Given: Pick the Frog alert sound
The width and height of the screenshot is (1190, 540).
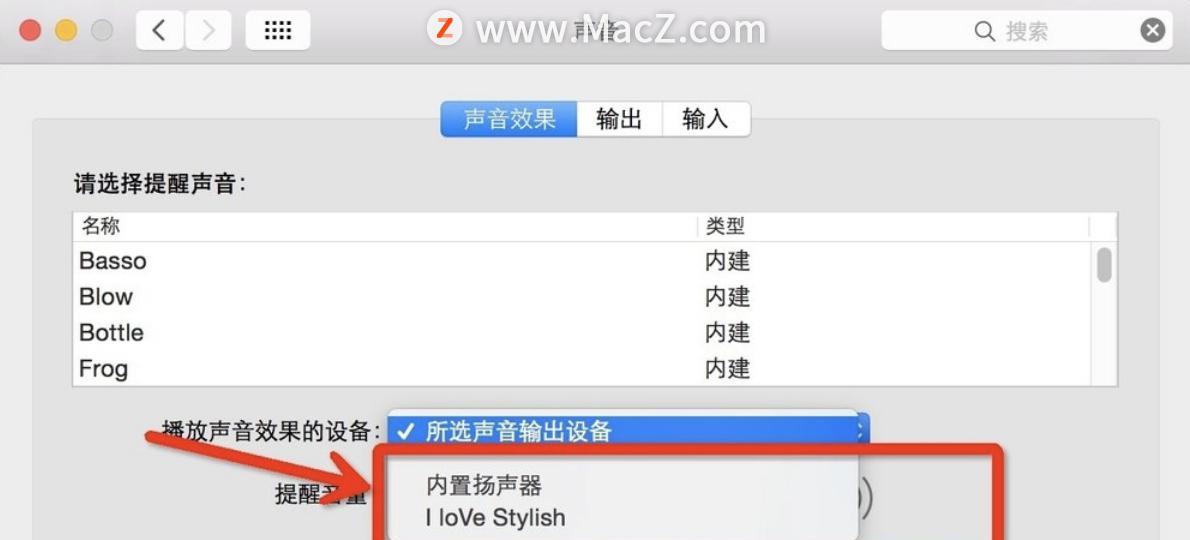Looking at the screenshot, I should (581, 369).
